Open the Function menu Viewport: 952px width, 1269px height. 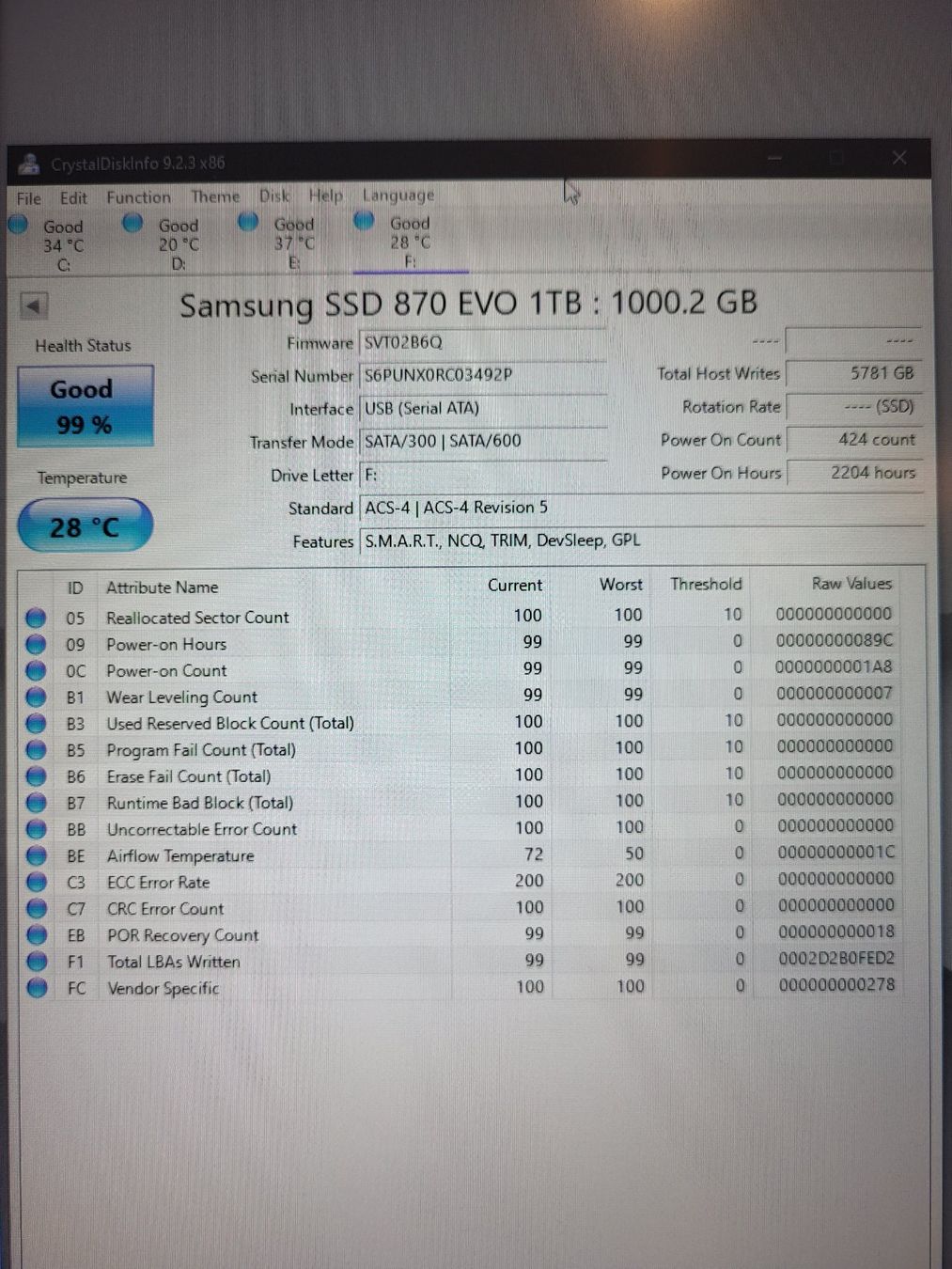[x=138, y=196]
